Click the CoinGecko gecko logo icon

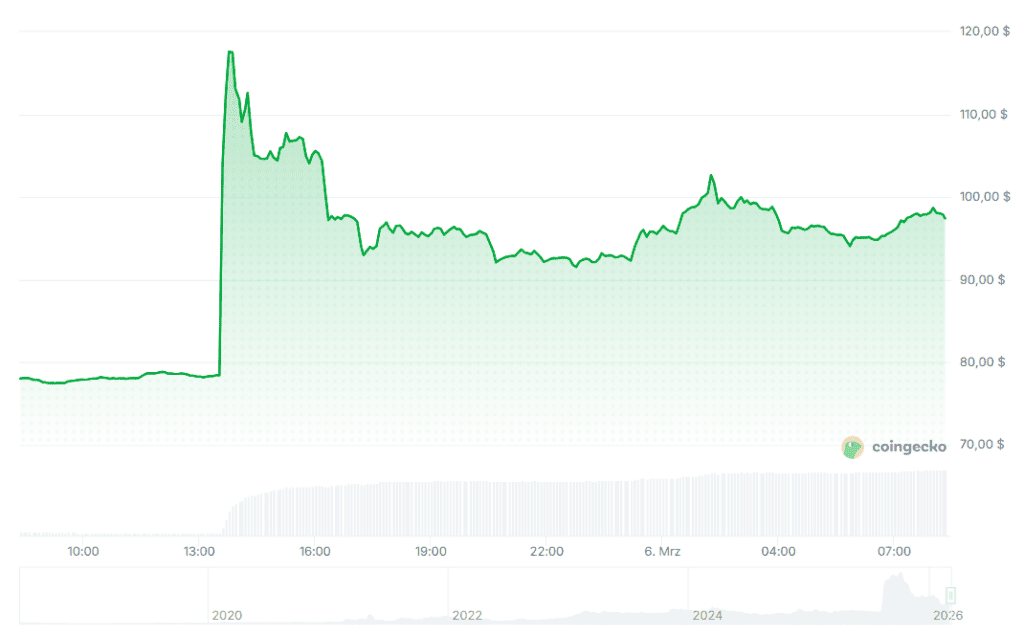pyautogui.click(x=852, y=447)
